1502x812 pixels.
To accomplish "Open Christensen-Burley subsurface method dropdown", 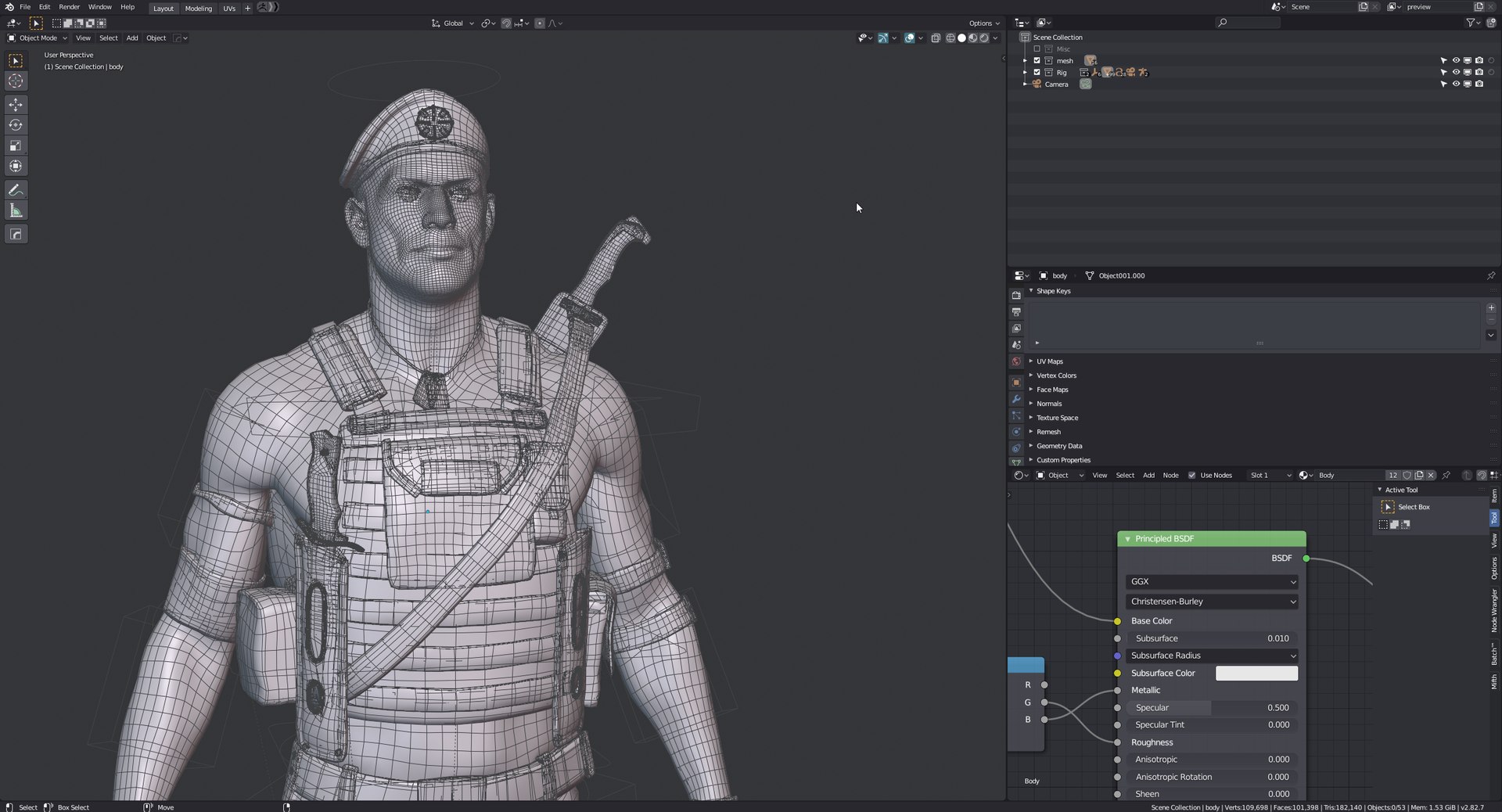I will click(1212, 602).
